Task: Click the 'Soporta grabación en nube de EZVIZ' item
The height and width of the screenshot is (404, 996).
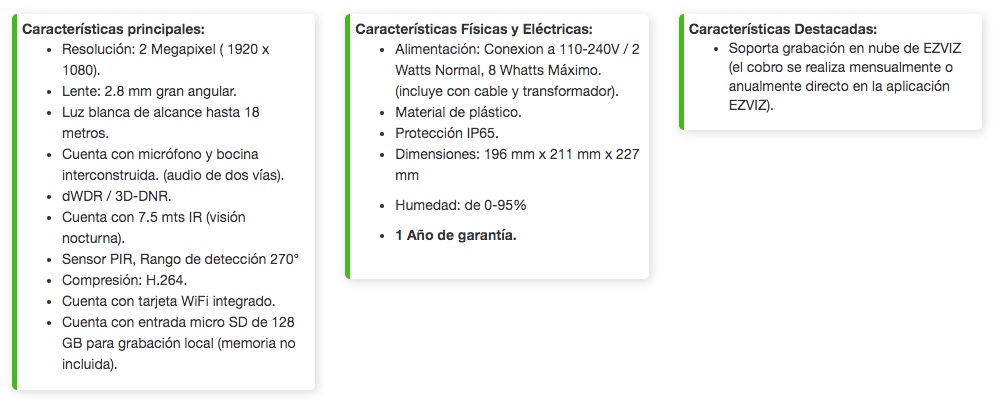Action: click(x=845, y=77)
